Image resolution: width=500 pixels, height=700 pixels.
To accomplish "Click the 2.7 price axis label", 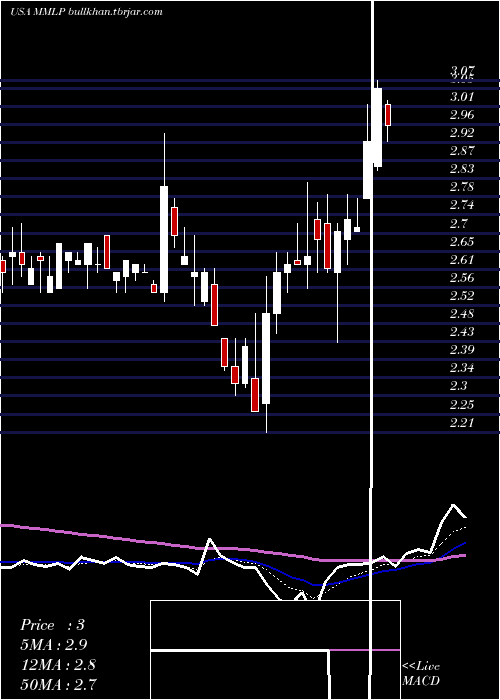I will coord(459,223).
